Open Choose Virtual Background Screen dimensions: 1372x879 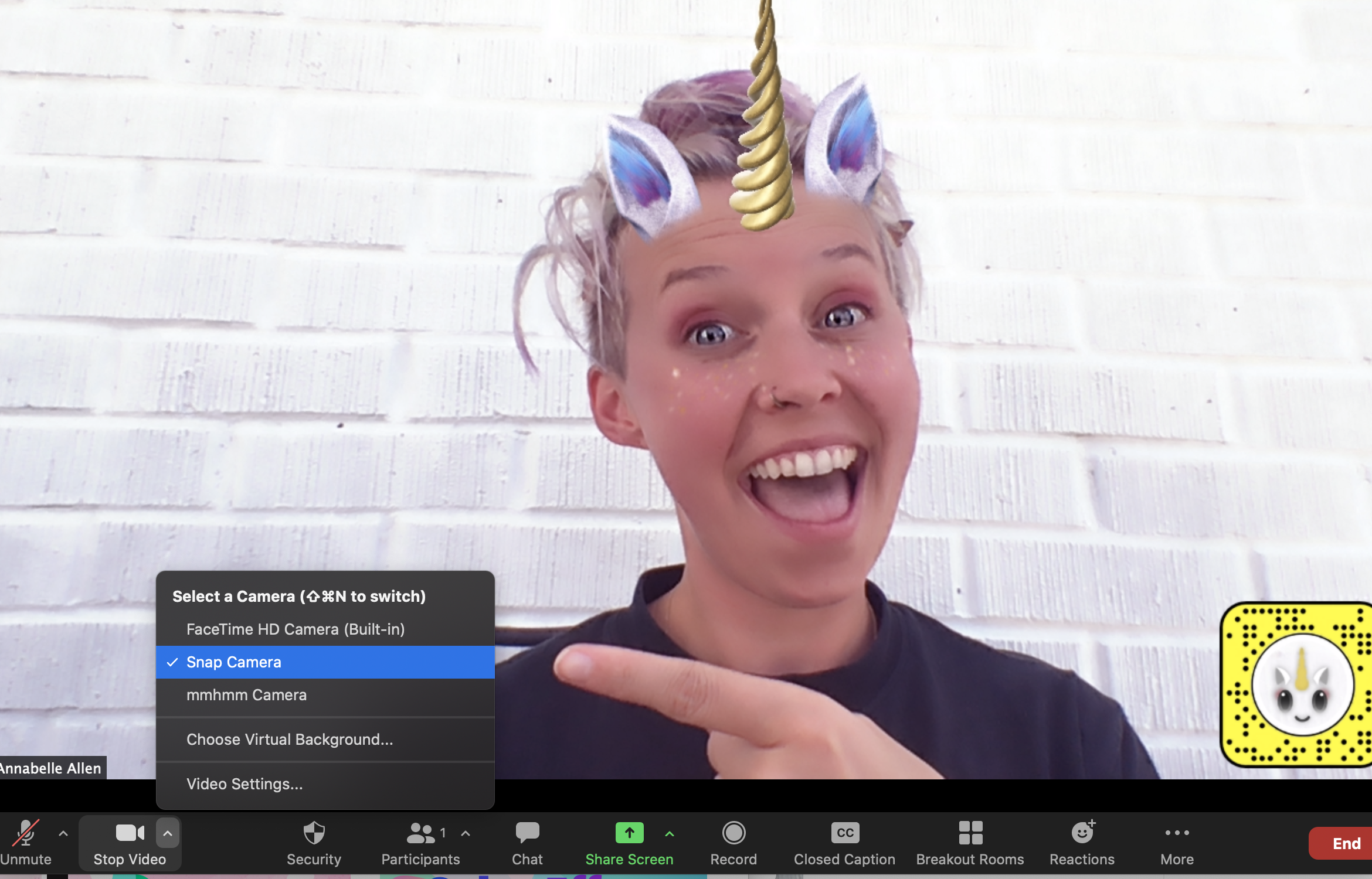[290, 740]
